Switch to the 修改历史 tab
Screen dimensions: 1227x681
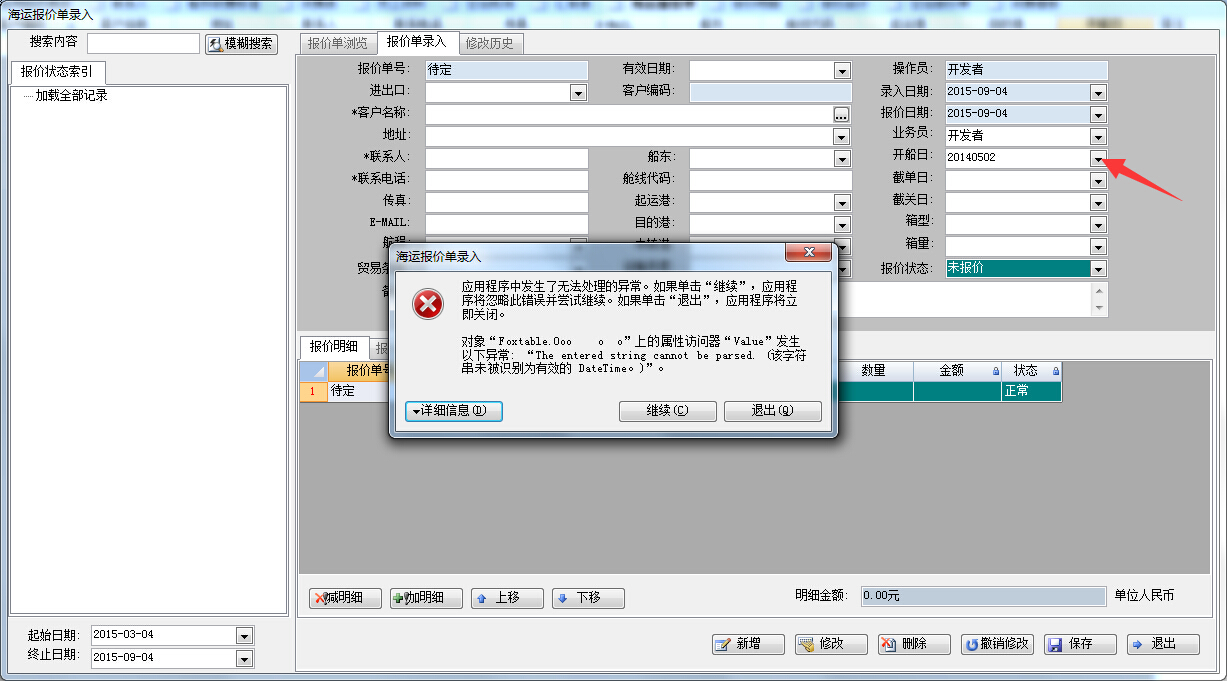coord(487,43)
